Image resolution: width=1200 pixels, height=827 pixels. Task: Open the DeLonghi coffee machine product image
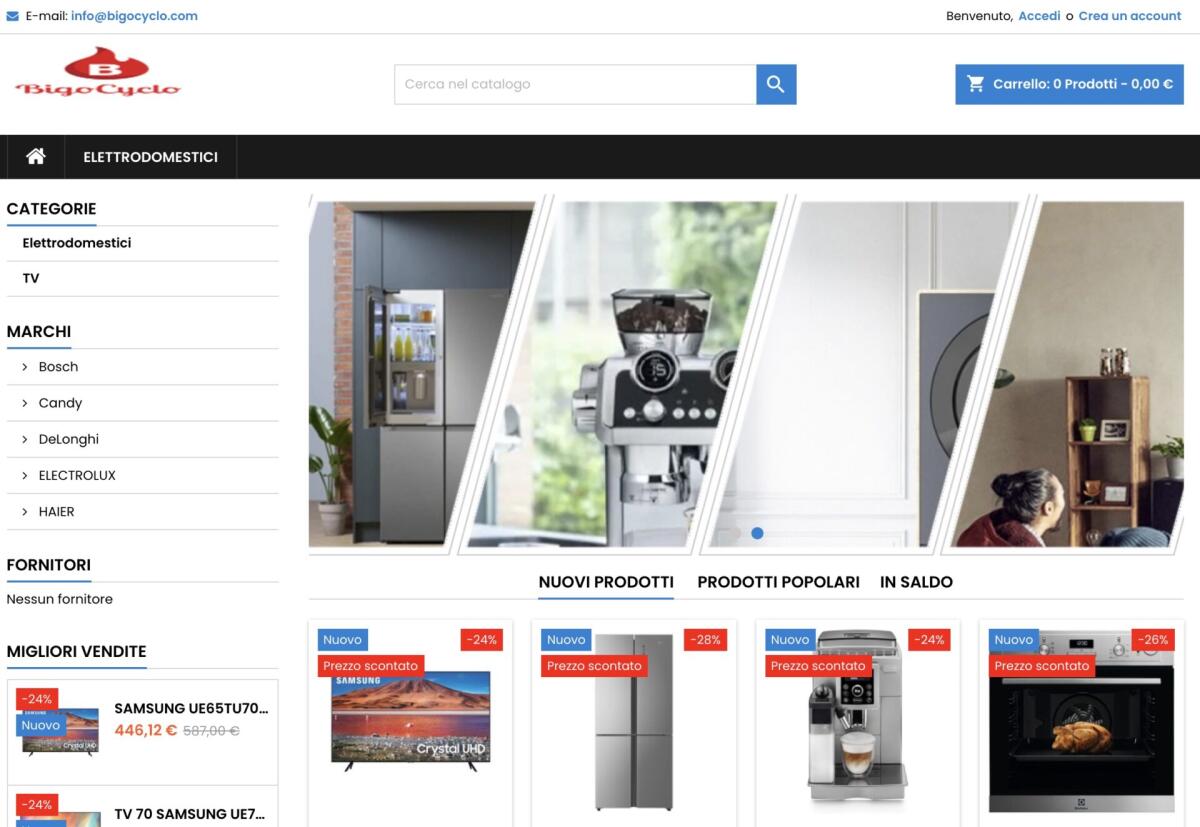coord(857,722)
